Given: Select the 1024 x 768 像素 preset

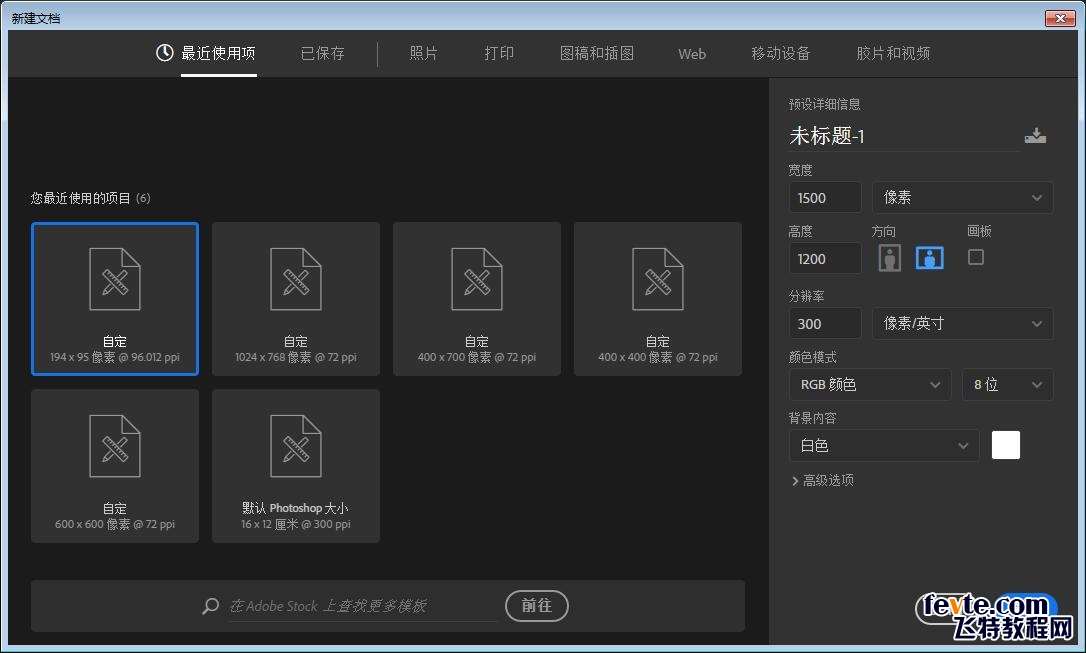Looking at the screenshot, I should [296, 298].
